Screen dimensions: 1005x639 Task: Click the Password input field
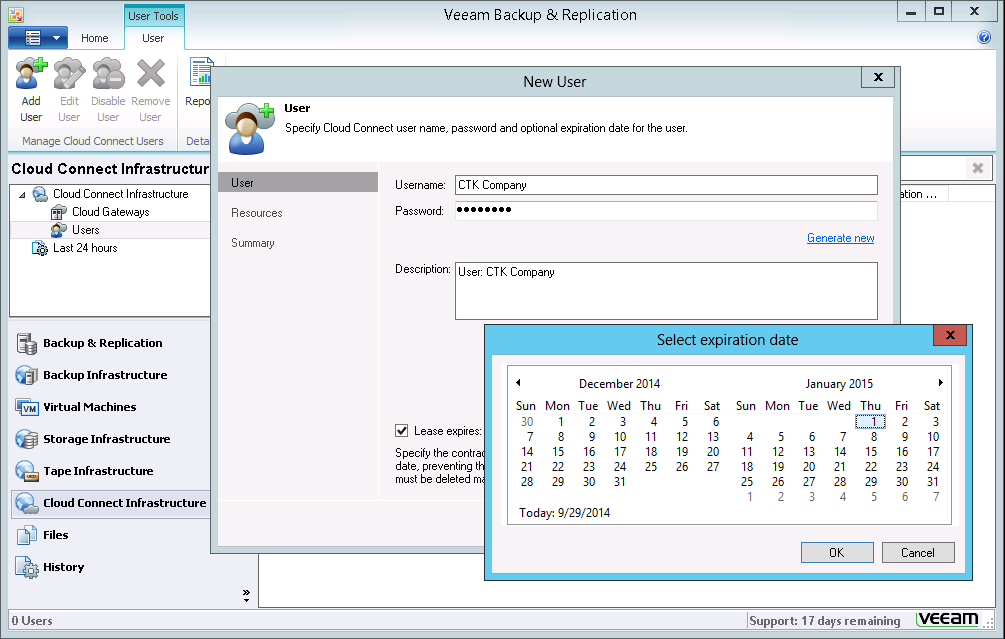pos(666,210)
